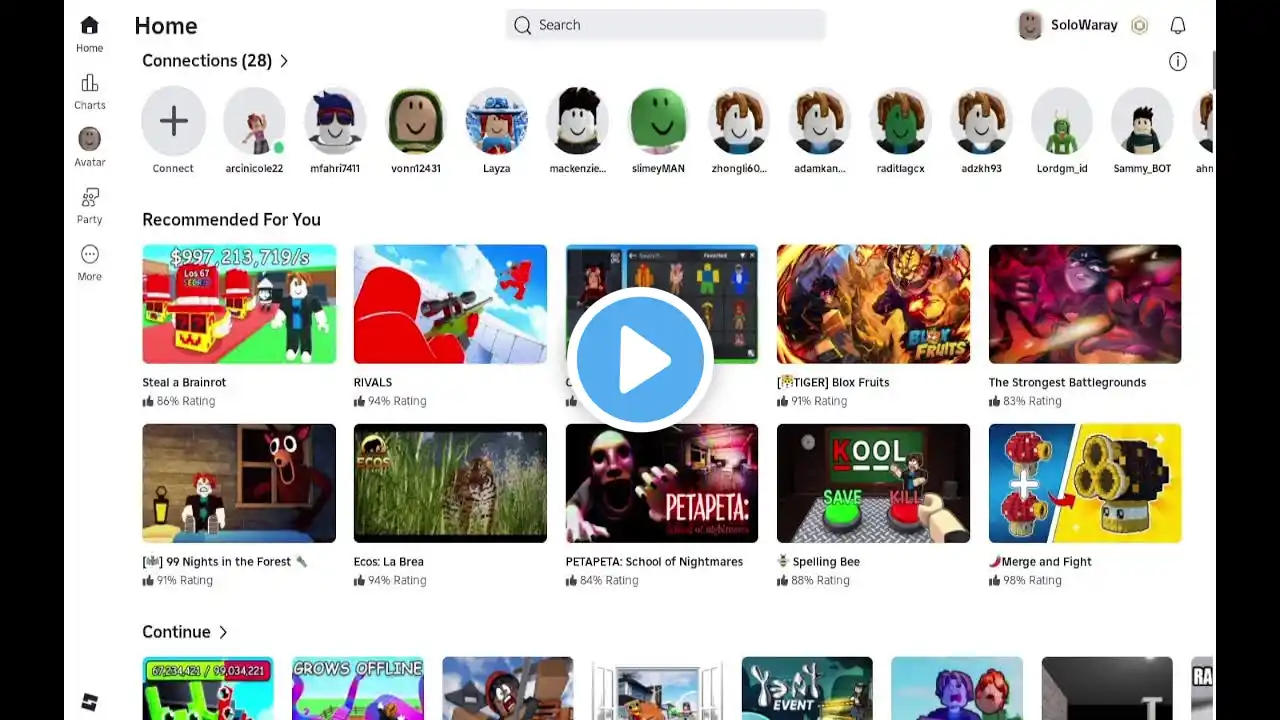1280x720 pixels.
Task: Open the Spelling Bee thumbnail
Action: point(873,483)
